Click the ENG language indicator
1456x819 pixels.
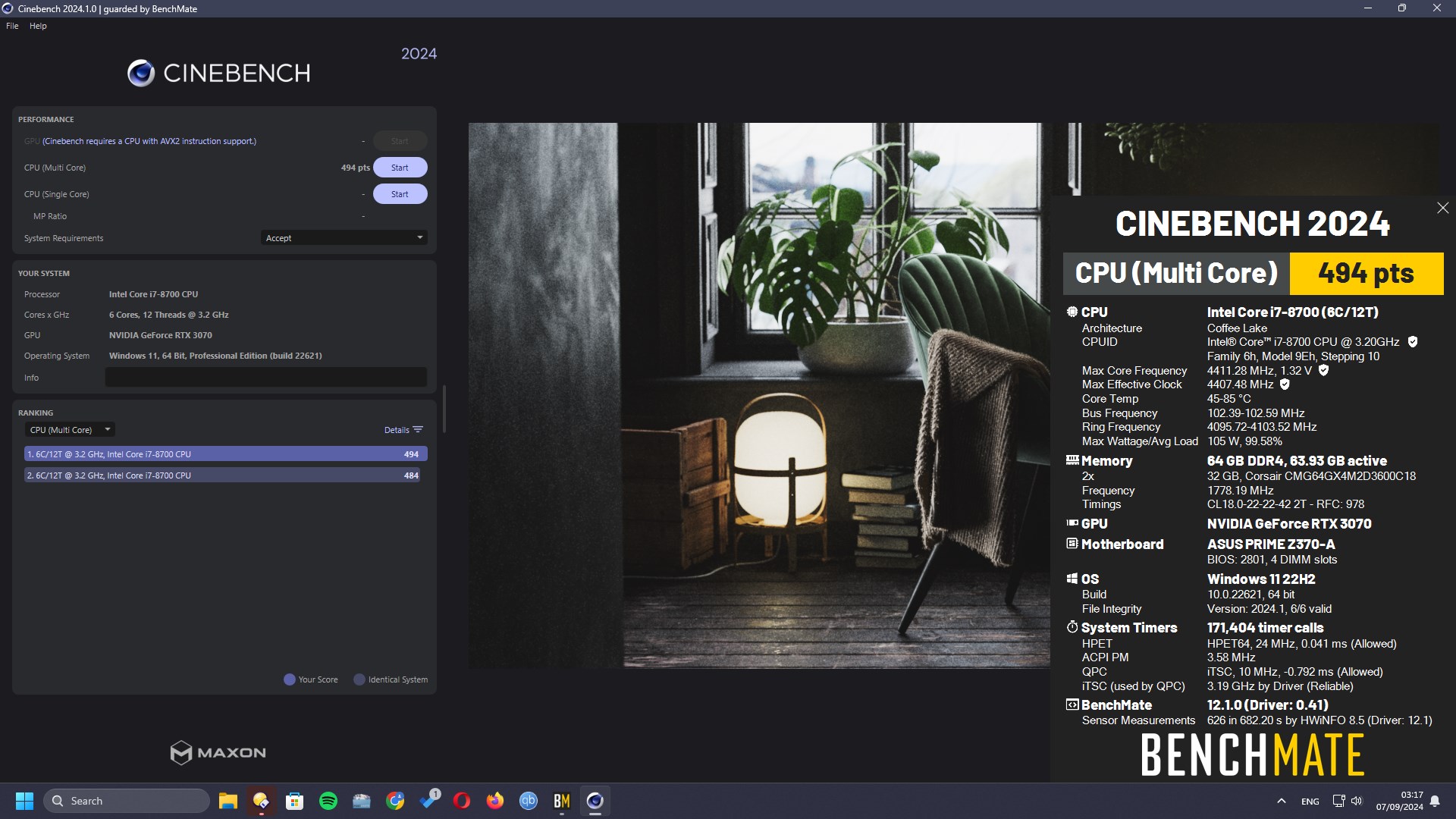click(x=1310, y=802)
